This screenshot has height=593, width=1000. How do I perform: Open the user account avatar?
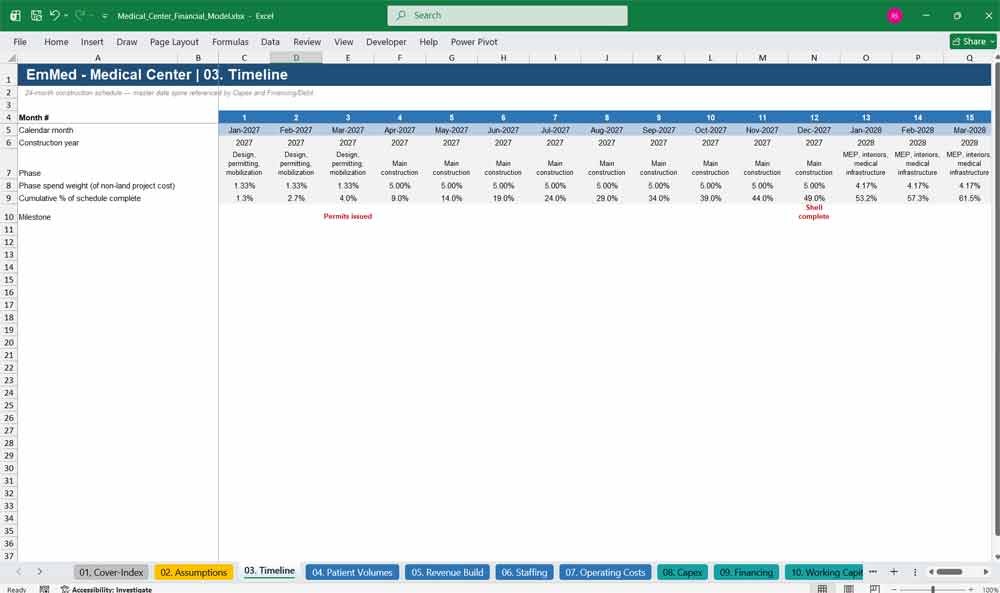tap(895, 15)
